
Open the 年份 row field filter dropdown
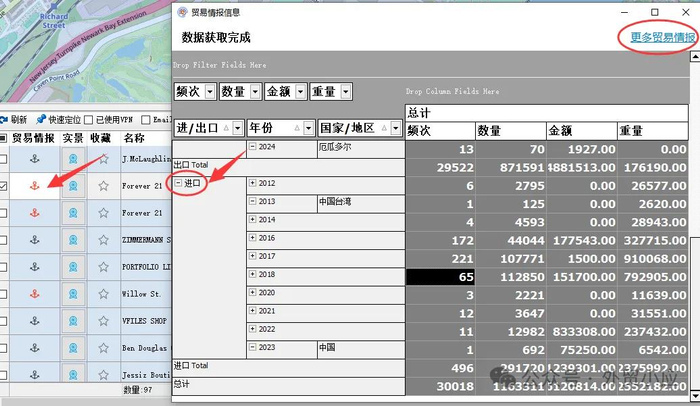tap(308, 129)
